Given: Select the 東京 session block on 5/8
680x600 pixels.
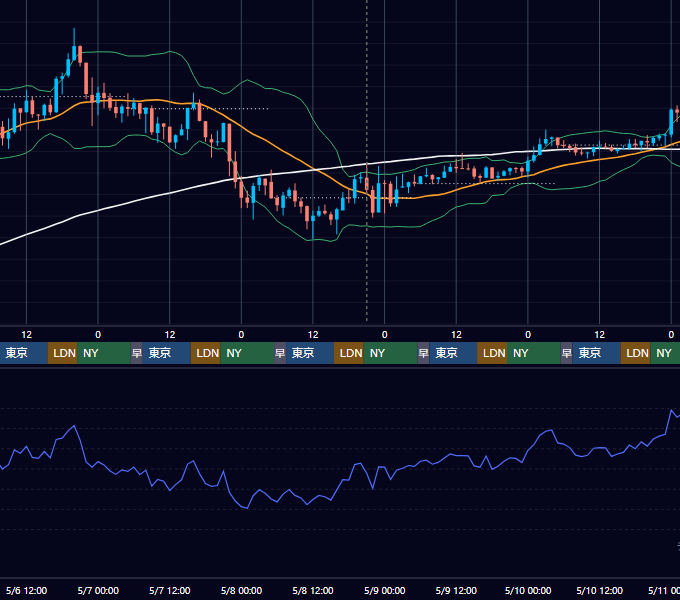Looking at the screenshot, I should (310, 353).
